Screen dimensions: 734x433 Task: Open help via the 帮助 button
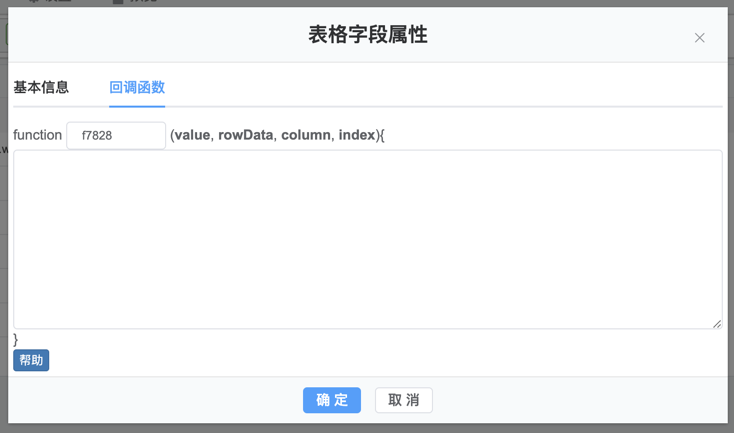click(31, 360)
